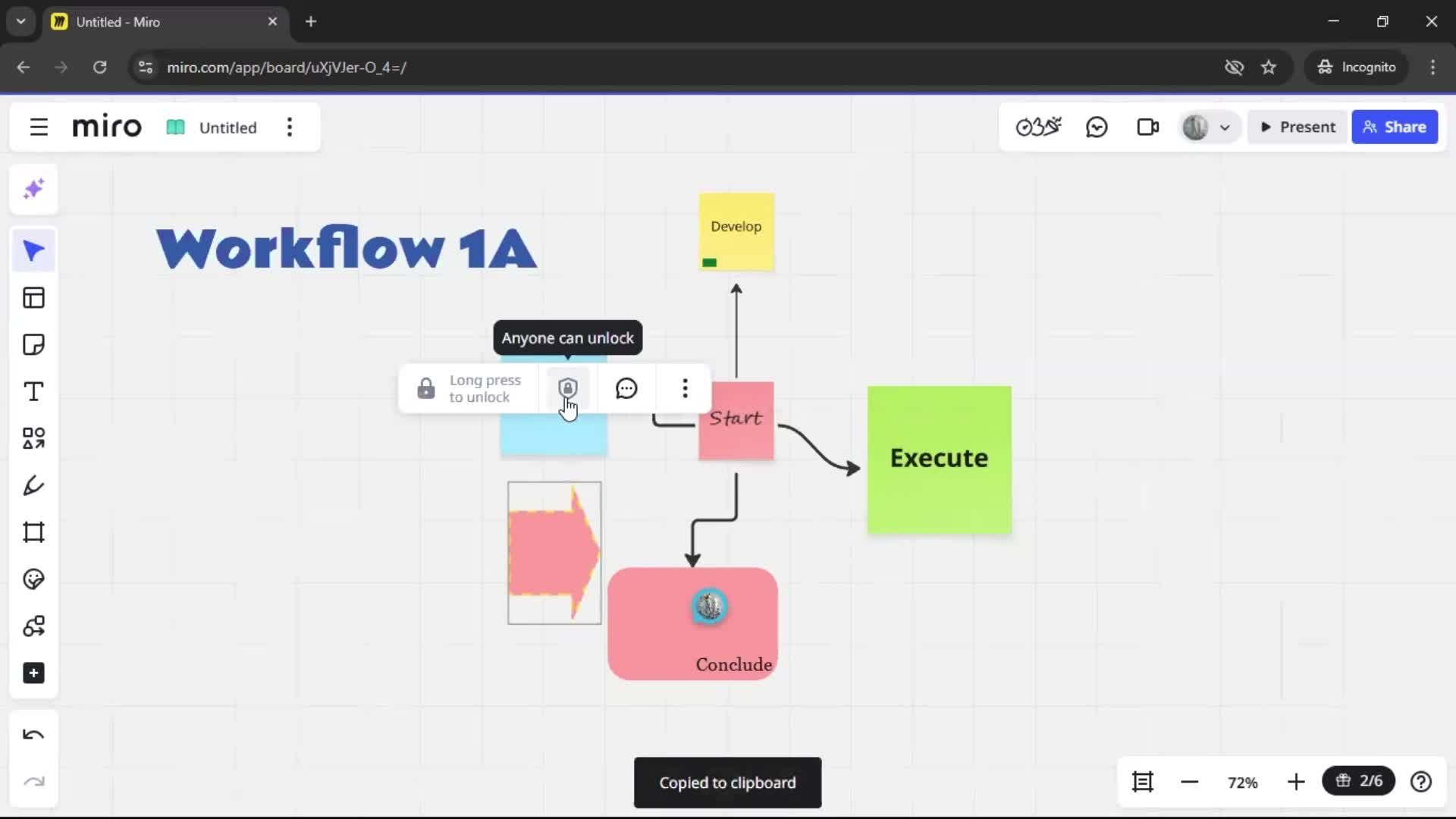The width and height of the screenshot is (1456, 819).
Task: Zoom out with the minus button
Action: 1190,782
